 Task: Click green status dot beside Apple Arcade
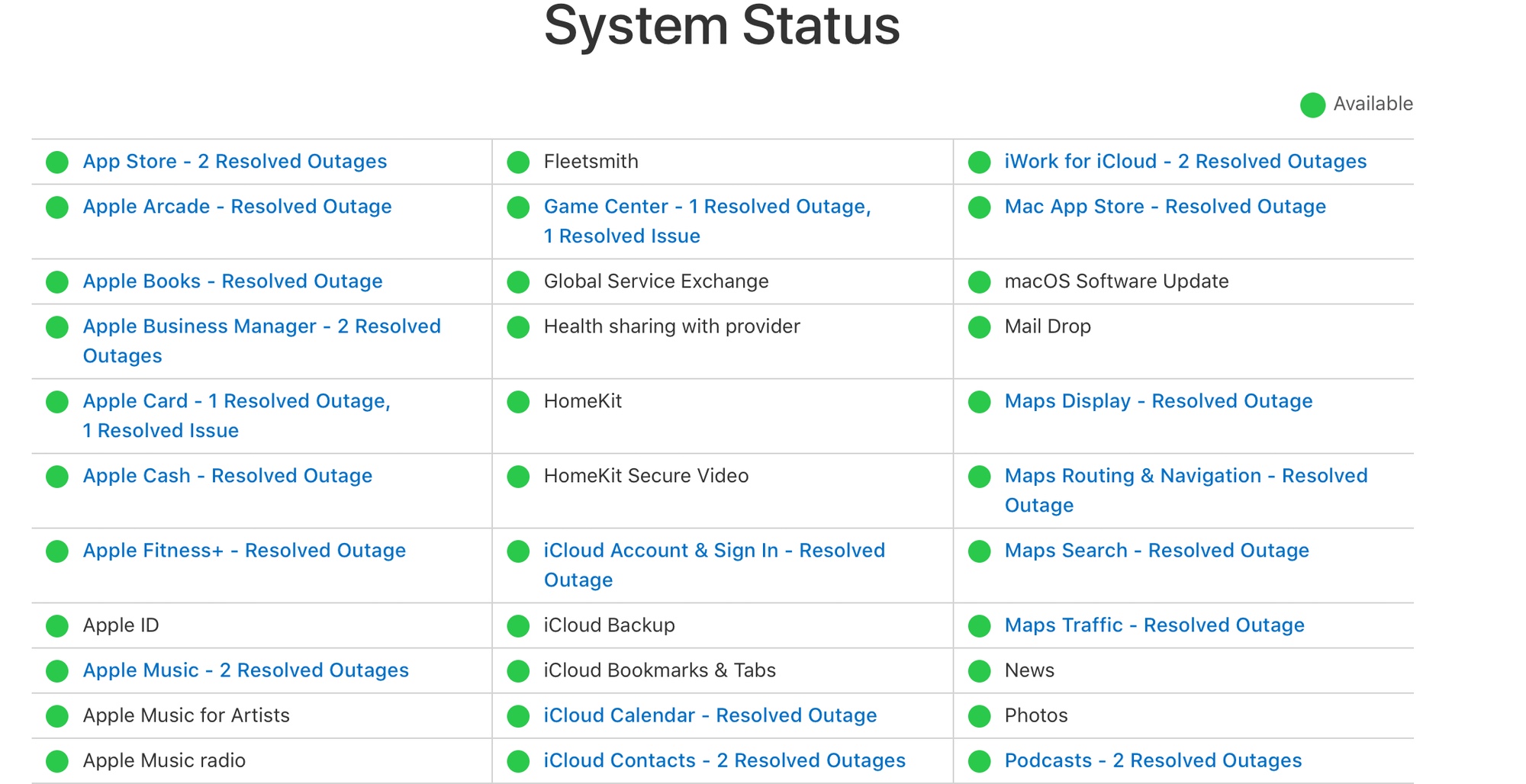point(57,207)
